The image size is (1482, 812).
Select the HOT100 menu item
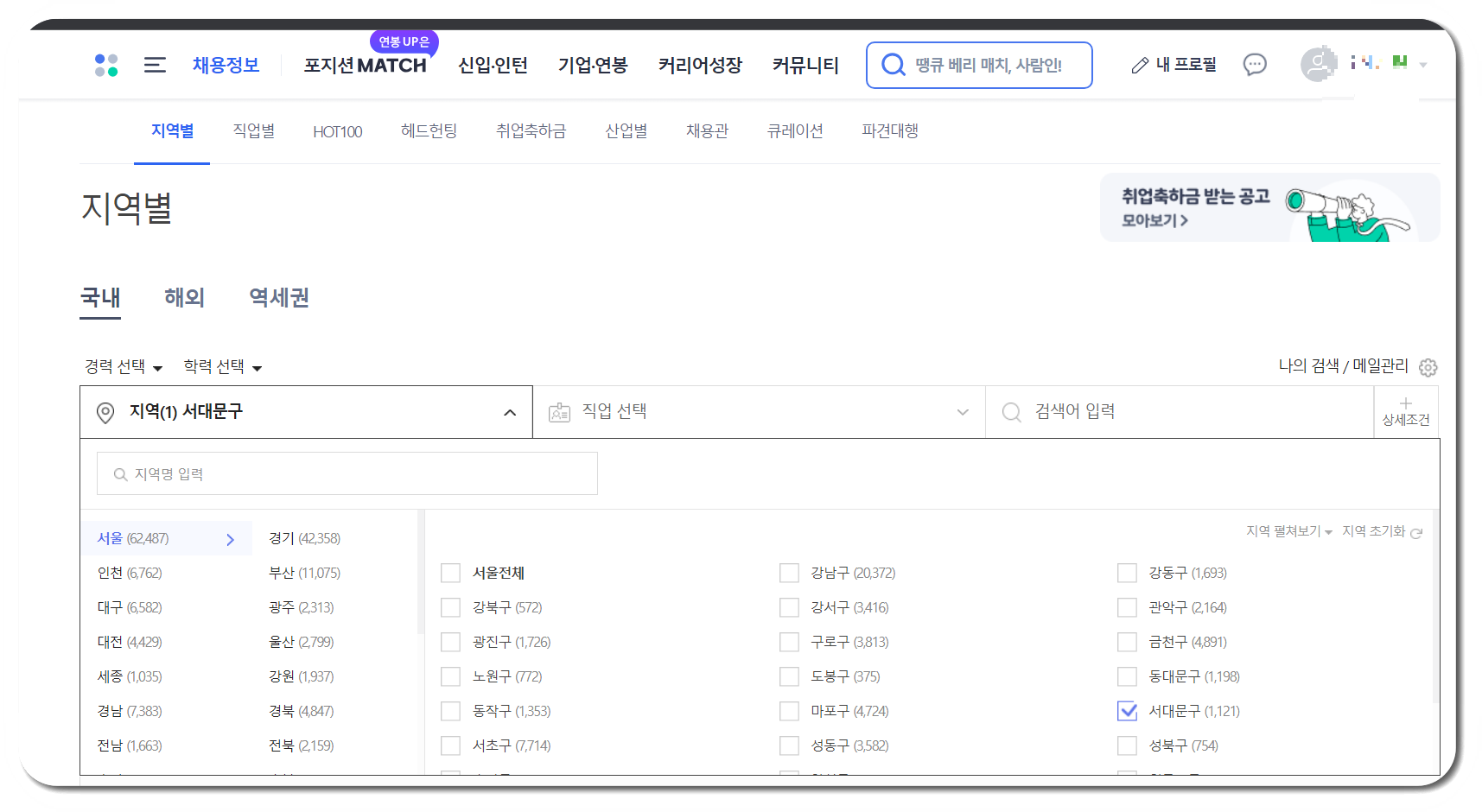point(337,130)
